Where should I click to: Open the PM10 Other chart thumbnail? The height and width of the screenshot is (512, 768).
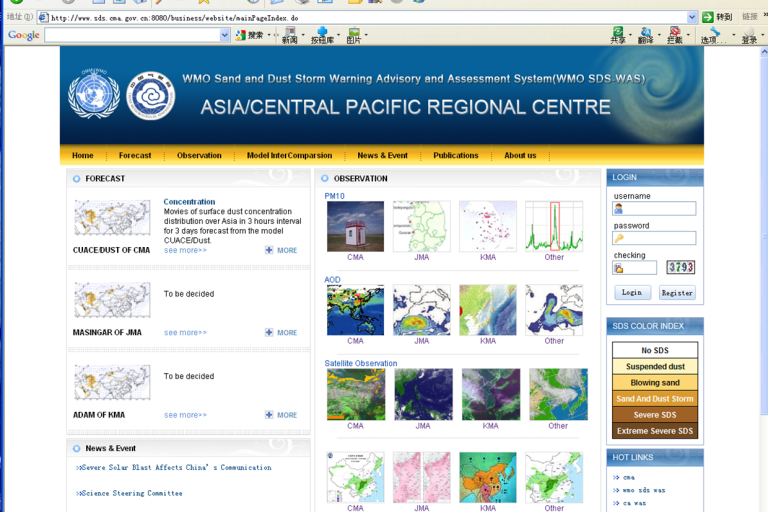554,226
